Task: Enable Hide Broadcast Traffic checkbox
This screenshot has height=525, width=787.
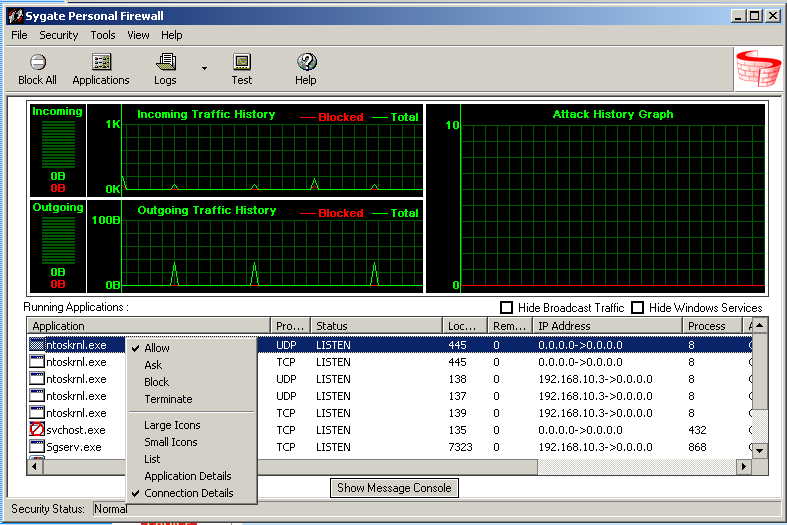Action: (506, 307)
